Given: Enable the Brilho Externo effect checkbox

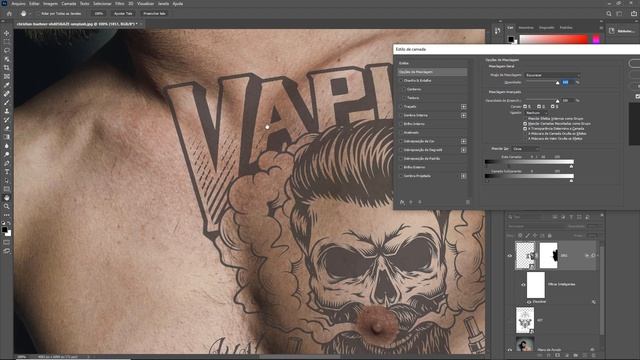Looking at the screenshot, I should tap(401, 167).
